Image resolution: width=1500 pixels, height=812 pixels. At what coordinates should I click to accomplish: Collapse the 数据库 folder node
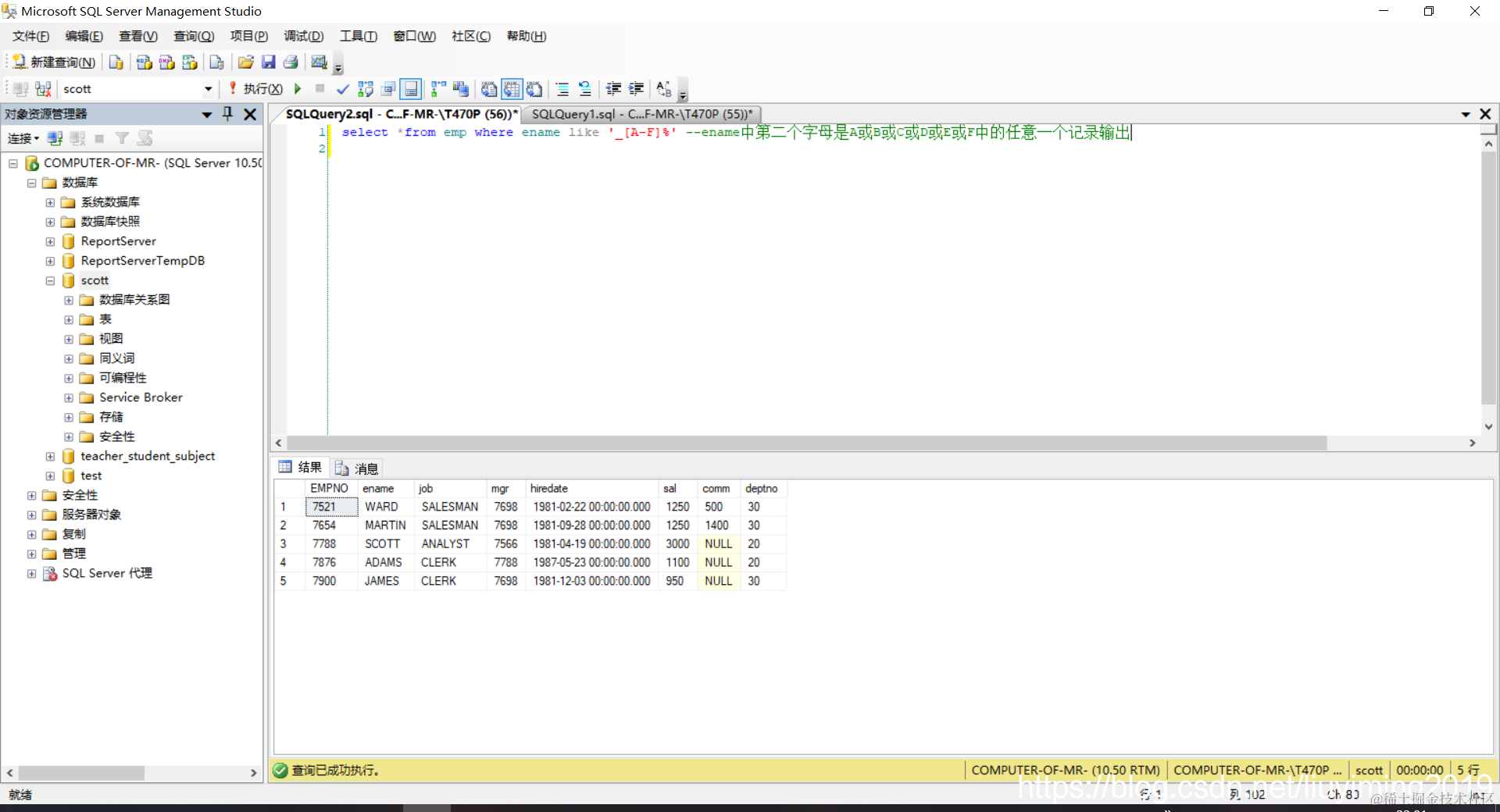click(32, 183)
